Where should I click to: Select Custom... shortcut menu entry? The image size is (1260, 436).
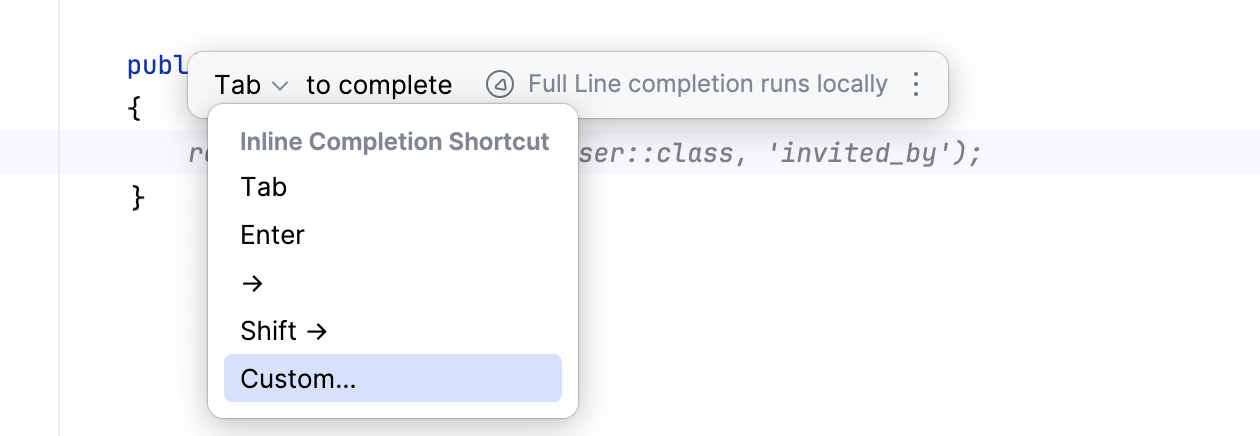click(298, 379)
